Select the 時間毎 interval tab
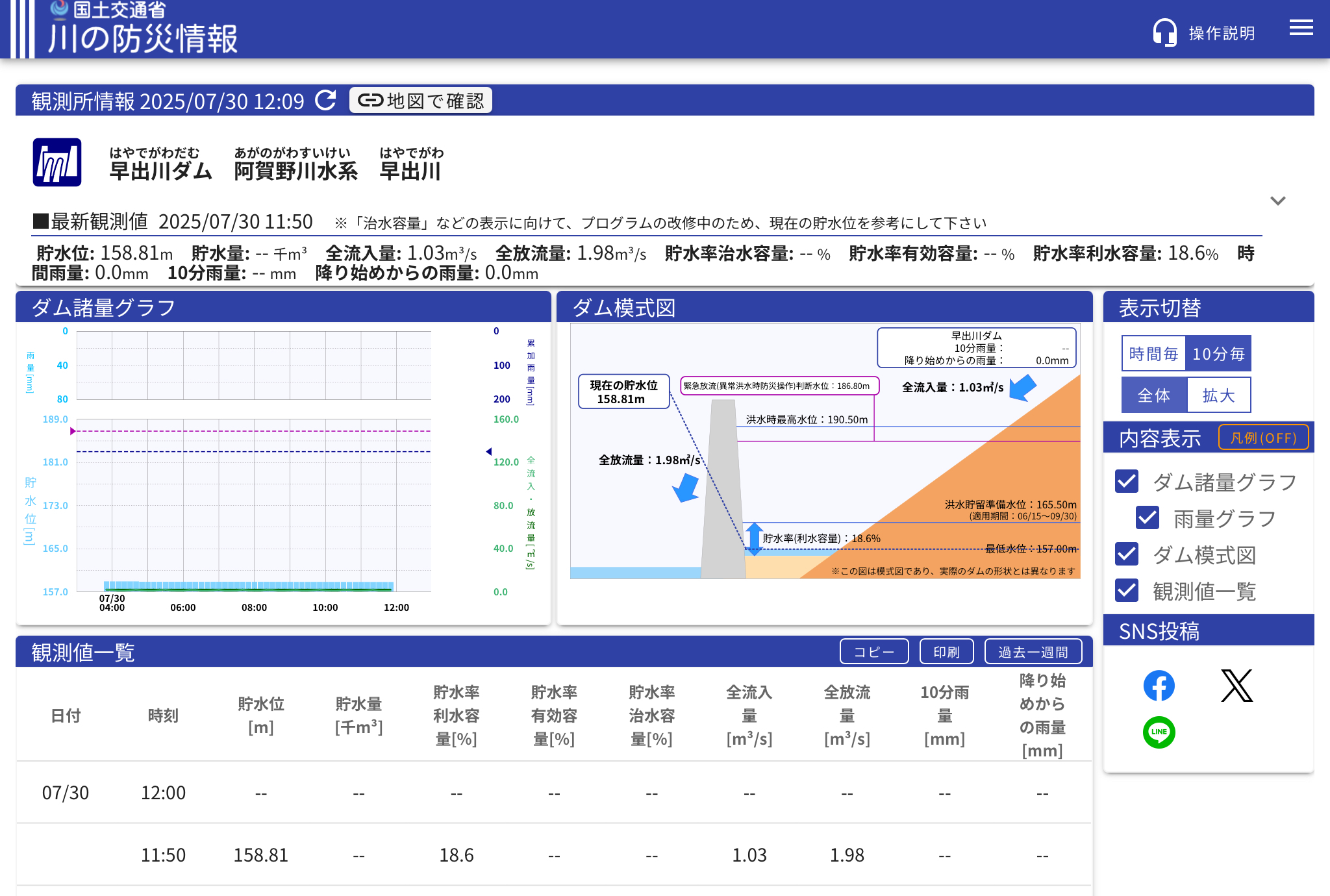Screen dimensions: 1330x896 [1153, 354]
